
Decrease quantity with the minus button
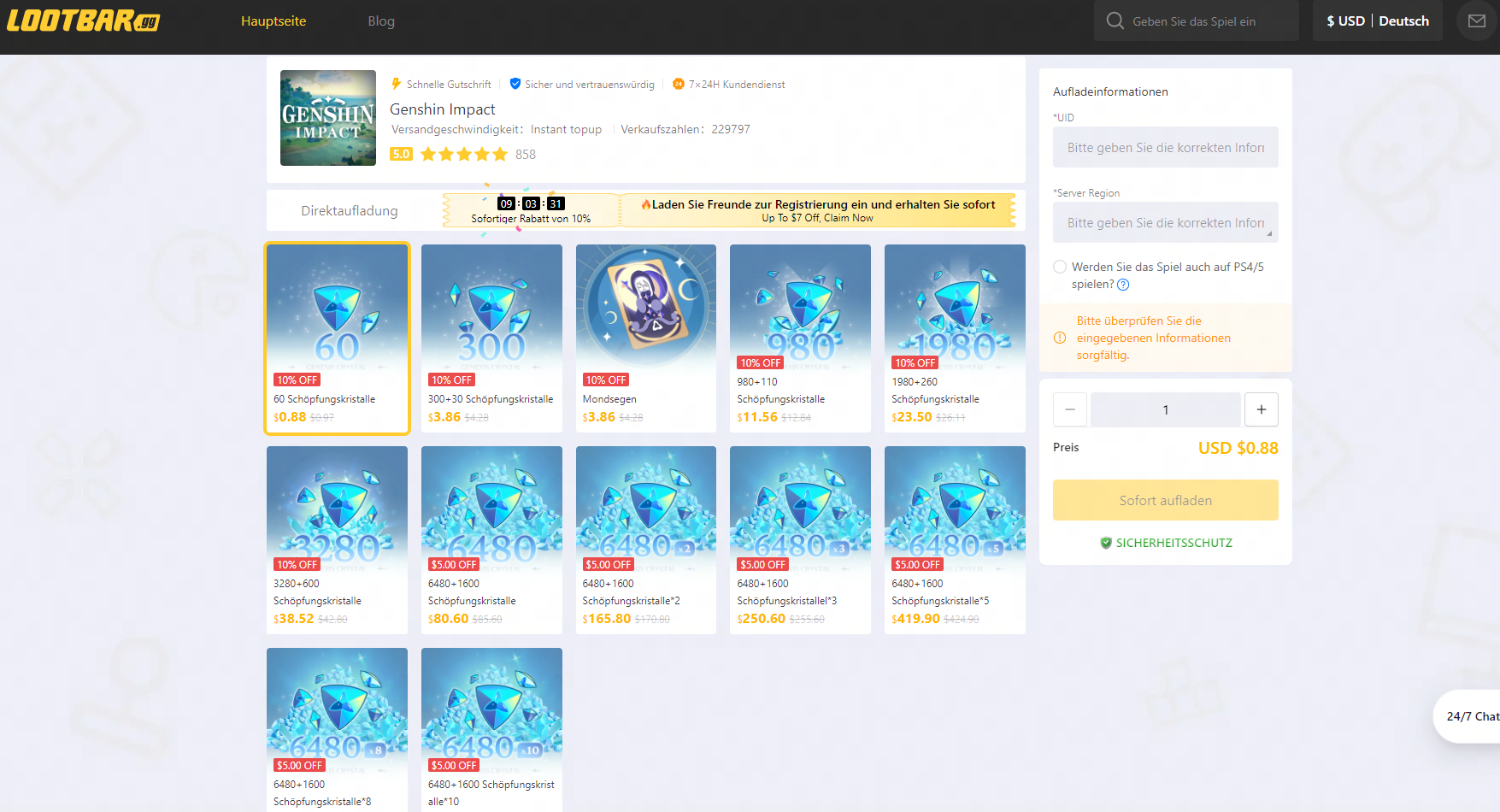pos(1069,409)
